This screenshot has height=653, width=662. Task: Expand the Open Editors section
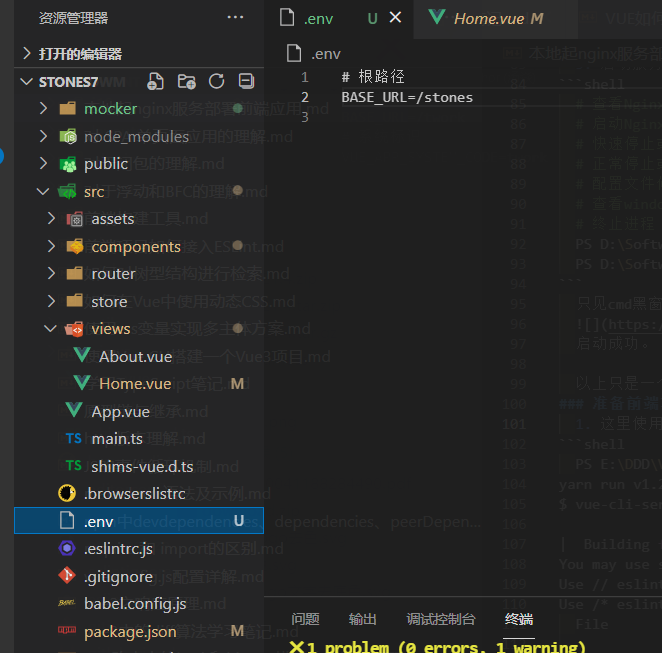coord(27,54)
